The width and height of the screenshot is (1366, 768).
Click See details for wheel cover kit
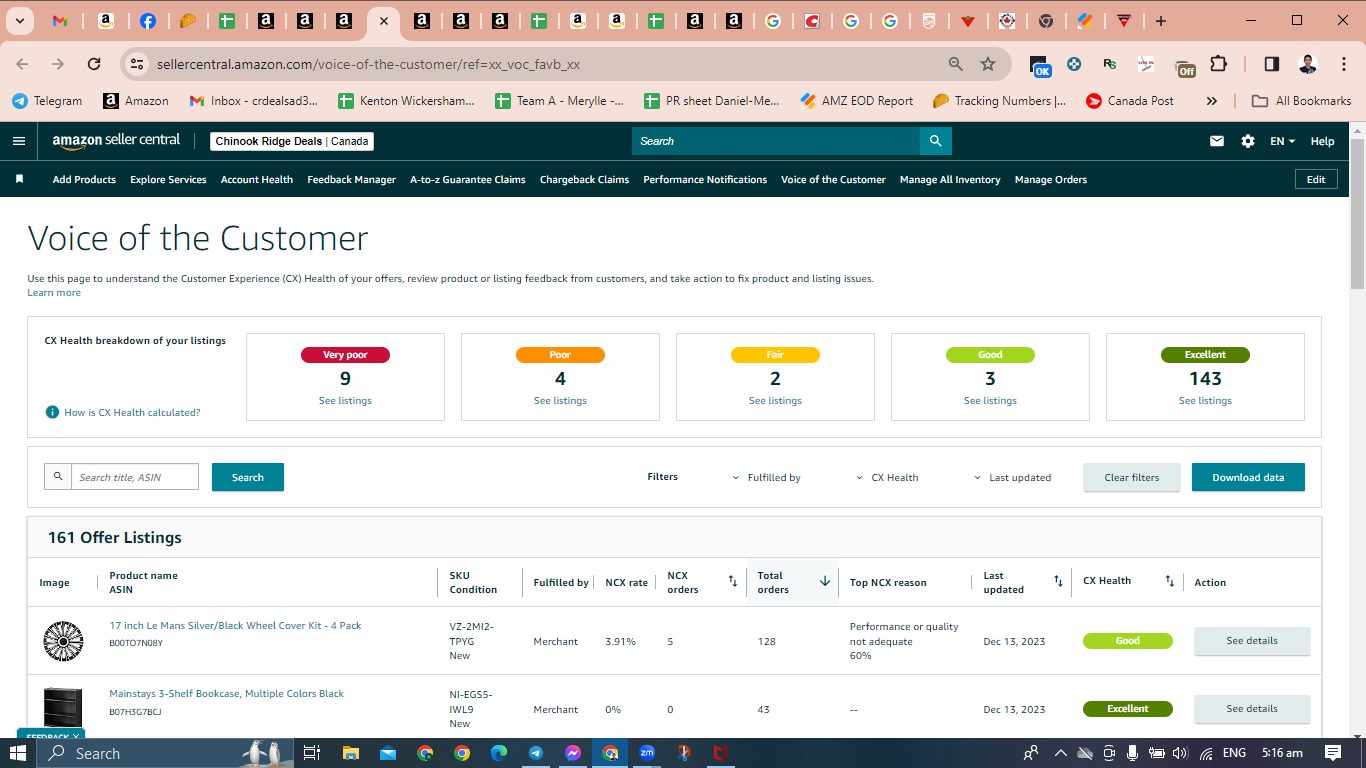(x=1252, y=641)
